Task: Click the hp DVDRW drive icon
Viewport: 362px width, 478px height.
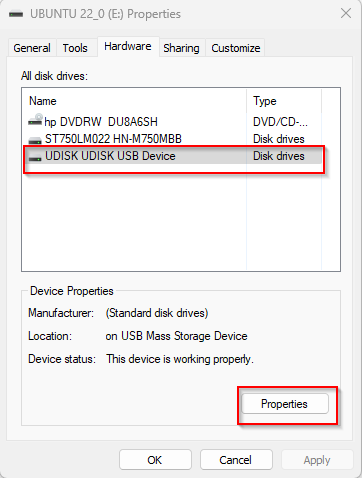Action: [35, 120]
